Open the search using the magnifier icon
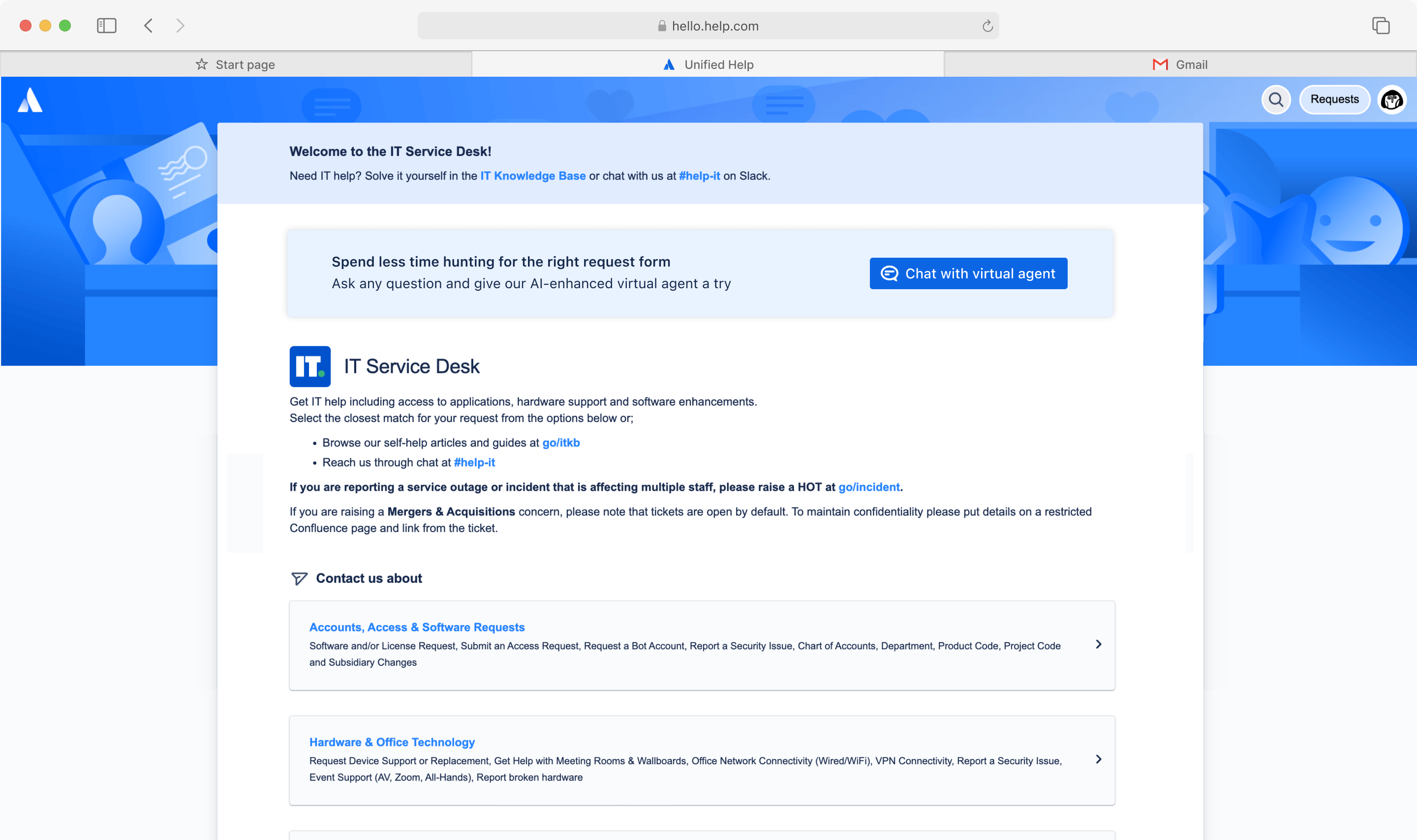 [x=1276, y=100]
